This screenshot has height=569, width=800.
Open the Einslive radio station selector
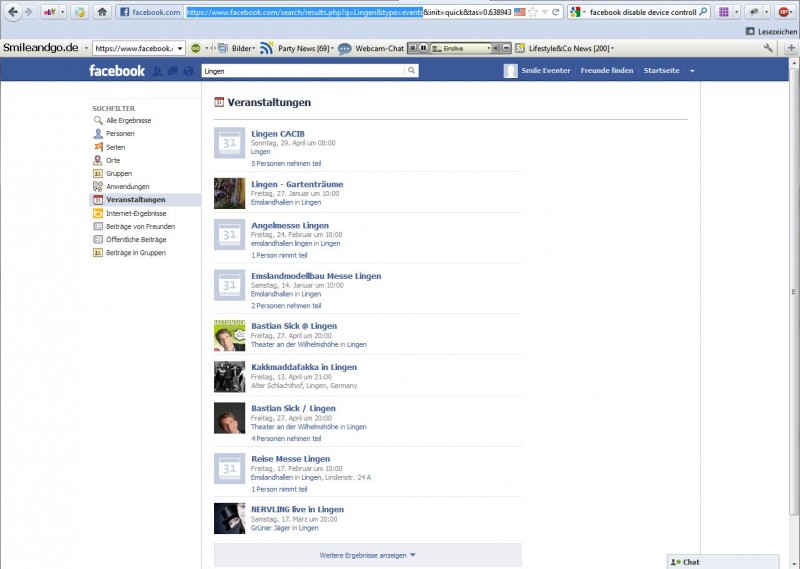[461, 48]
